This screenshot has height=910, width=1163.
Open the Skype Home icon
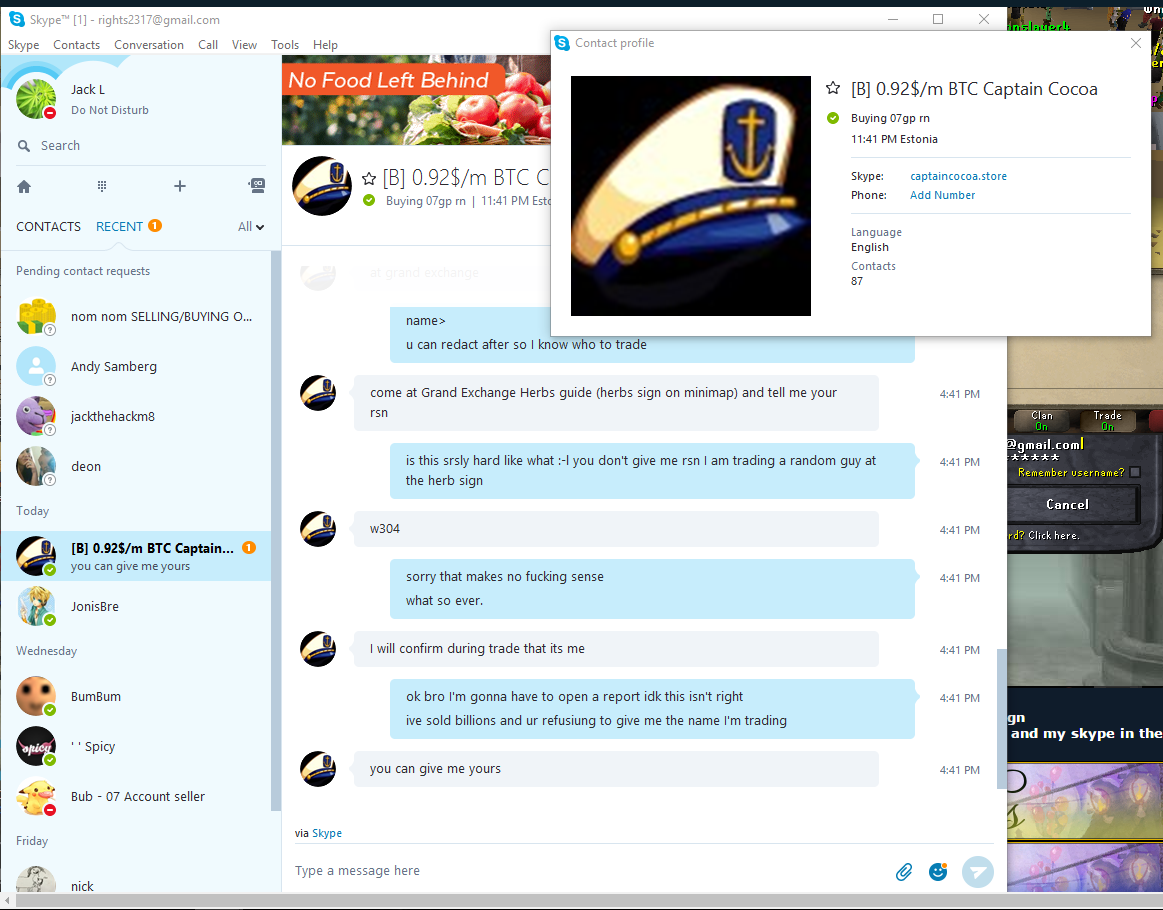pyautogui.click(x=24, y=186)
